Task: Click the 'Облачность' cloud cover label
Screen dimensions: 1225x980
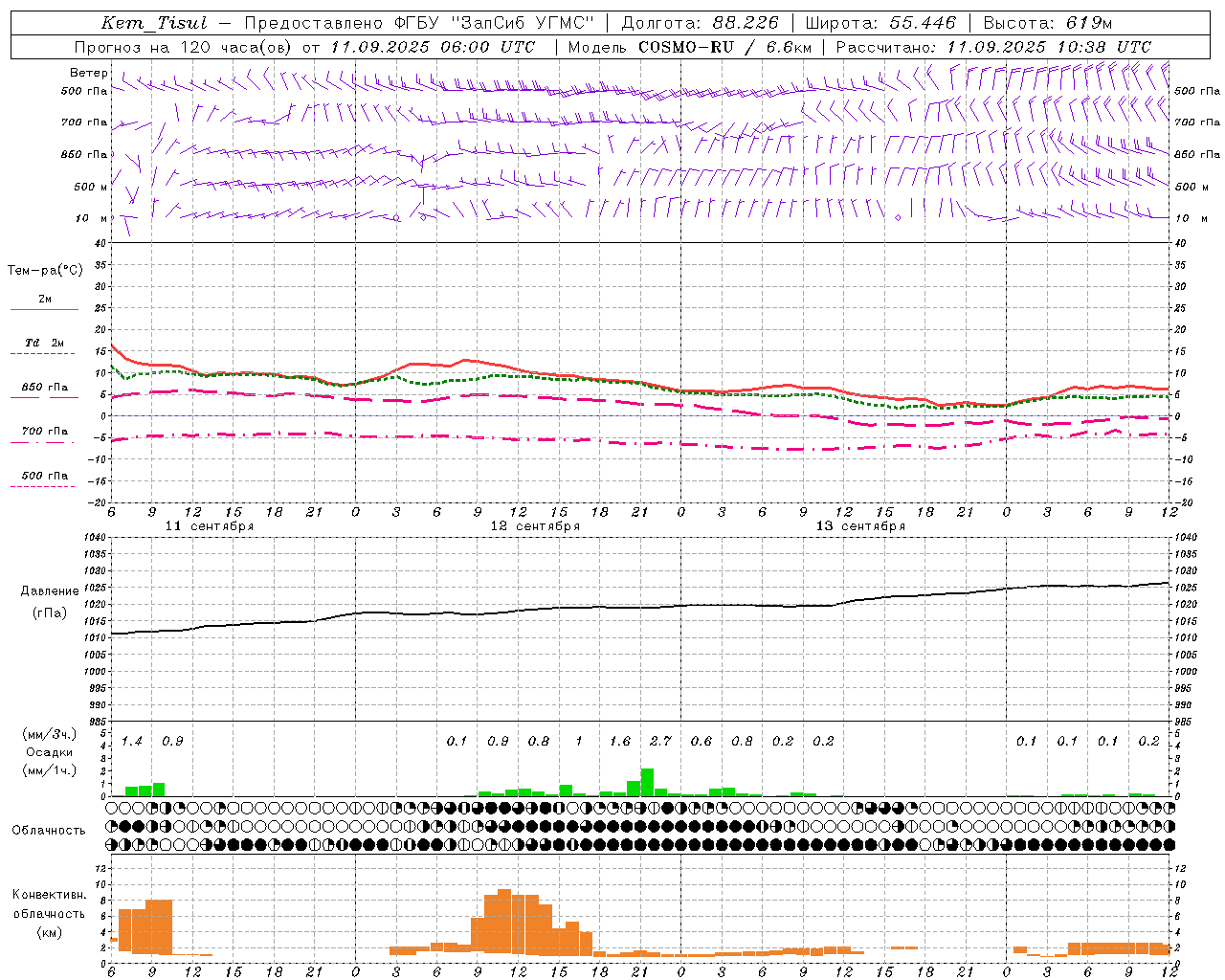Action: point(49,831)
